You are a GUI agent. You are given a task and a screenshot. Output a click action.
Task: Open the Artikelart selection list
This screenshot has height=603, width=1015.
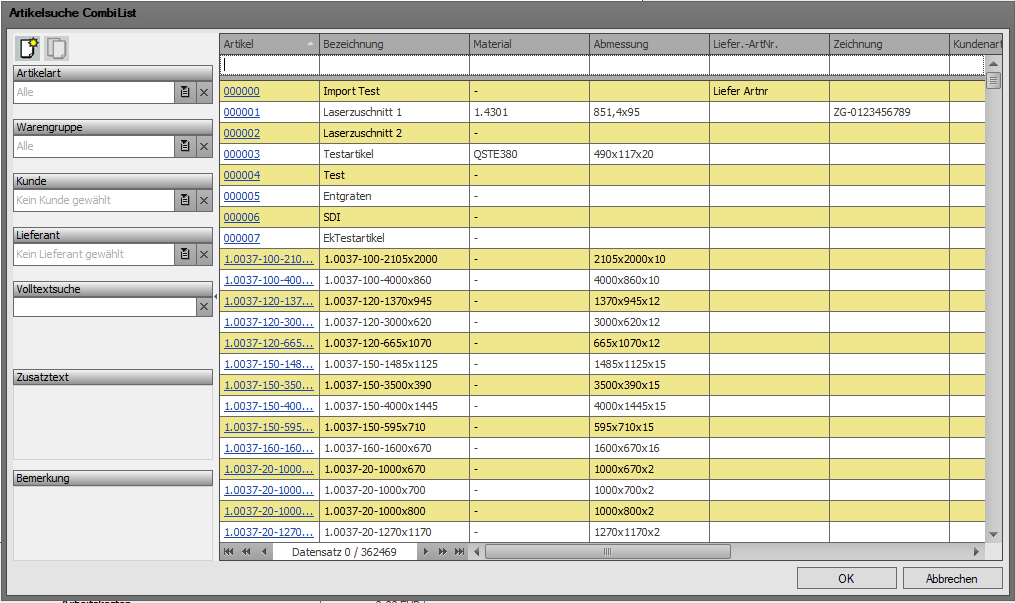point(185,92)
